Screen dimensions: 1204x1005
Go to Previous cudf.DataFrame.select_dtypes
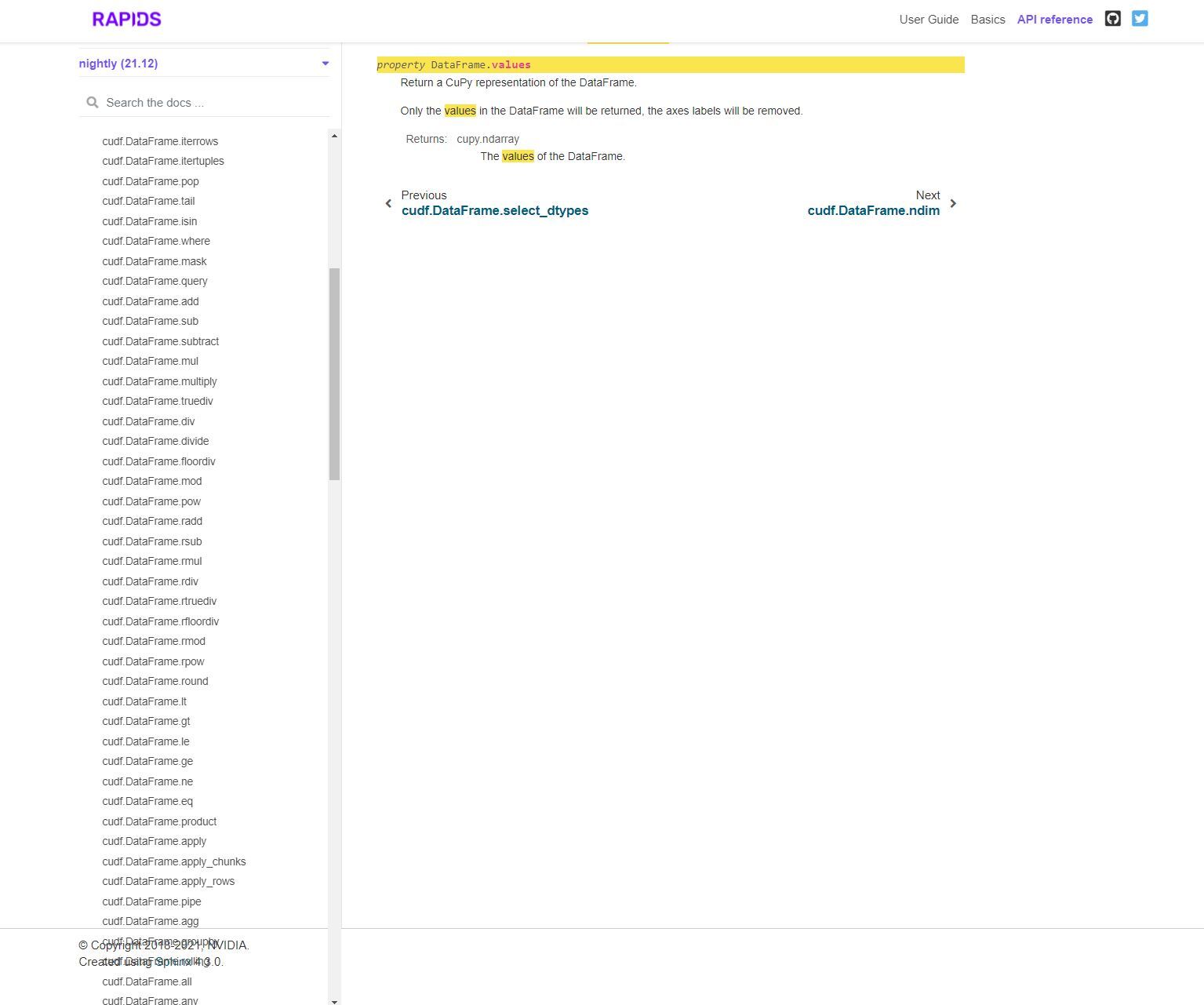click(x=495, y=210)
